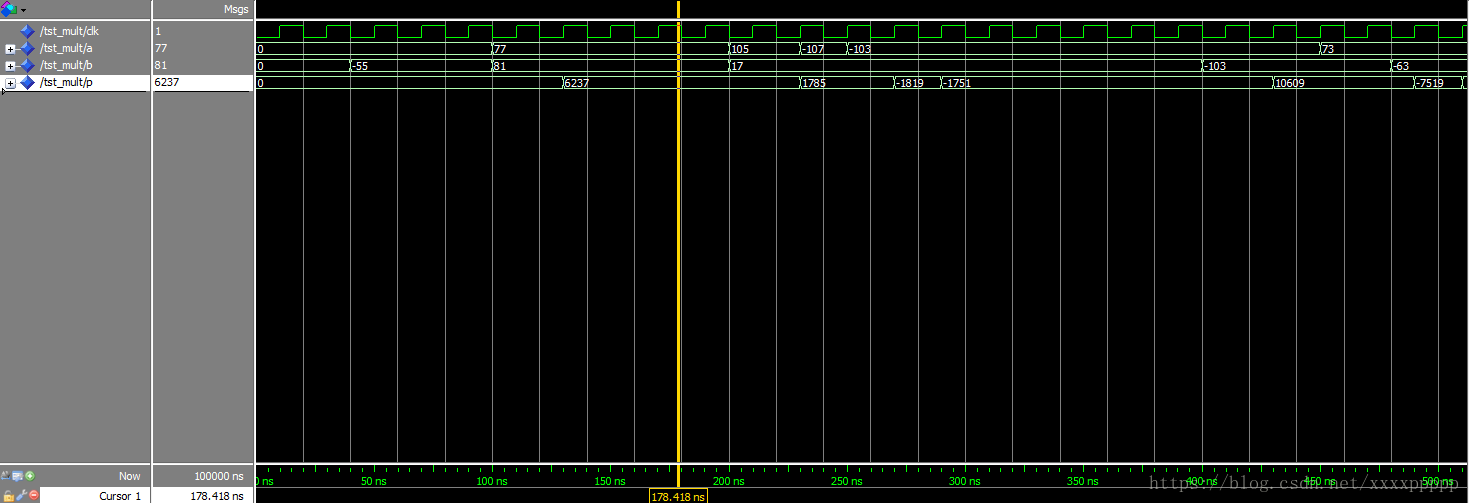Select the /tst_mult/clk signal name
The image size is (1470, 503).
point(69,31)
